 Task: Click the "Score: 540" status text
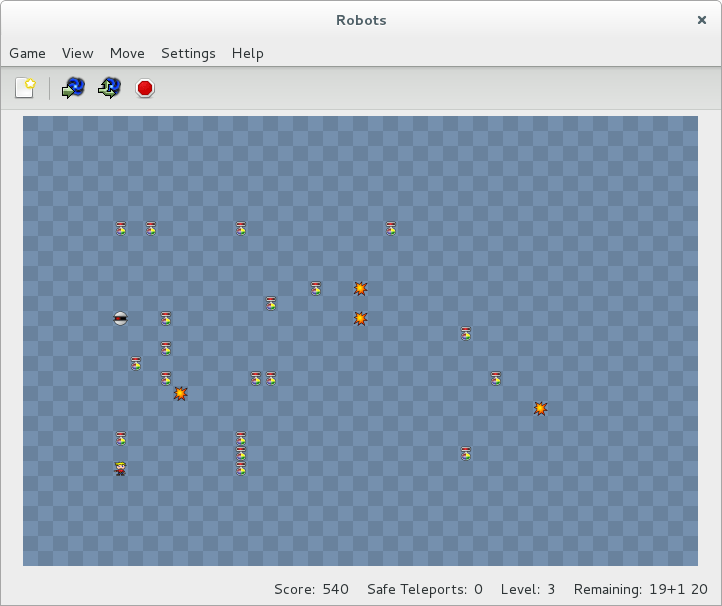pos(311,589)
